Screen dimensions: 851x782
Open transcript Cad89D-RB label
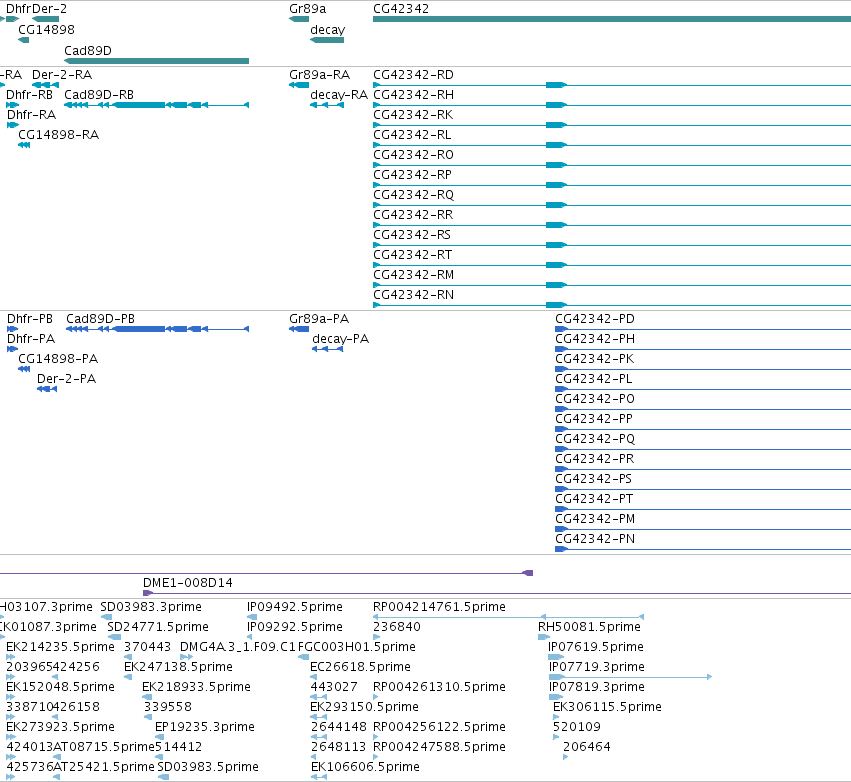pyautogui.click(x=99, y=94)
